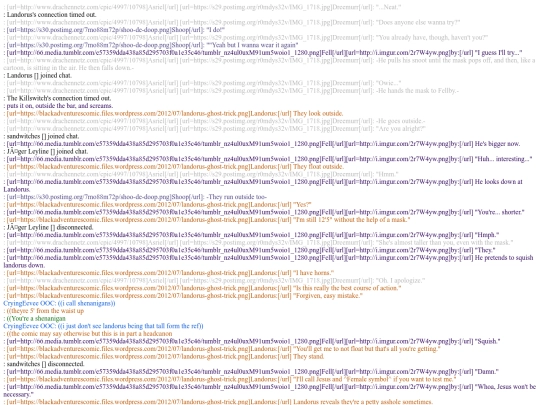Select "He pretends to squish landorus down."
The height and width of the screenshot is (405, 540).
click(268, 261)
